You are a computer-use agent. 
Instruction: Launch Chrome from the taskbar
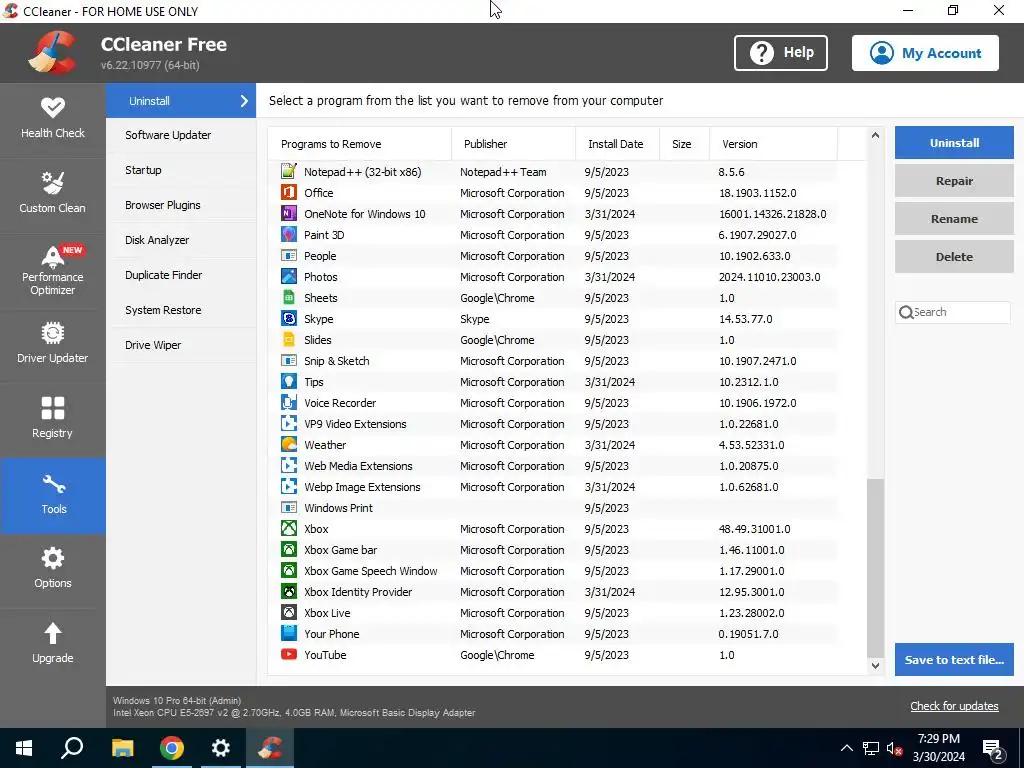click(172, 748)
